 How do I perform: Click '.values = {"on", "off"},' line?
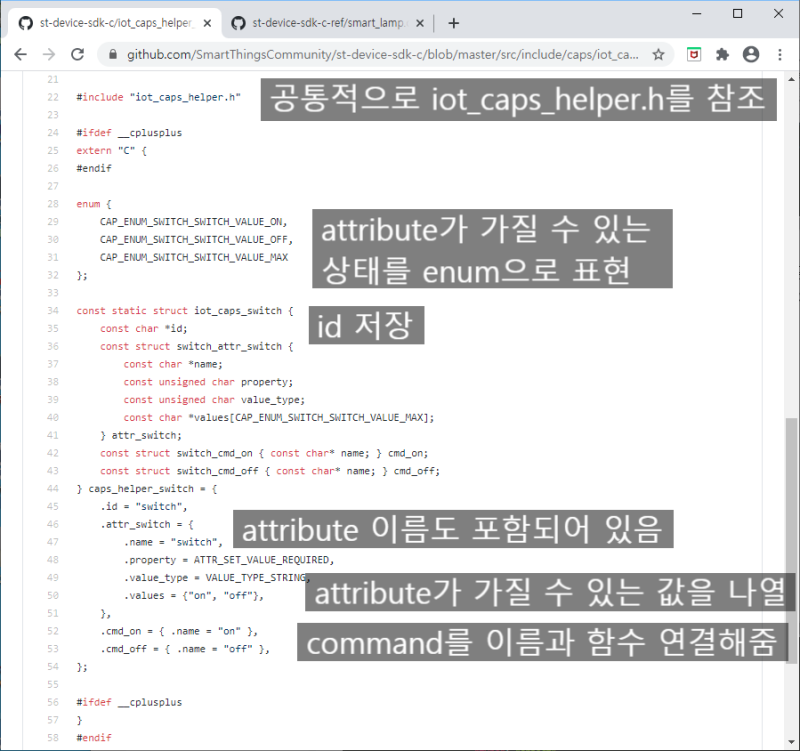click(x=193, y=595)
